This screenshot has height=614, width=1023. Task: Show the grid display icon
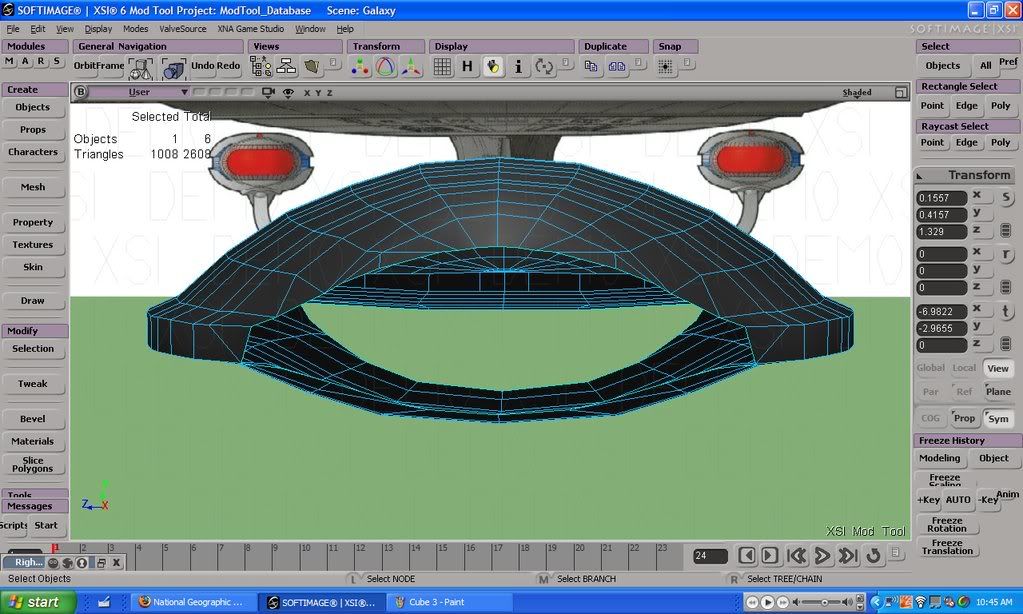coord(442,67)
